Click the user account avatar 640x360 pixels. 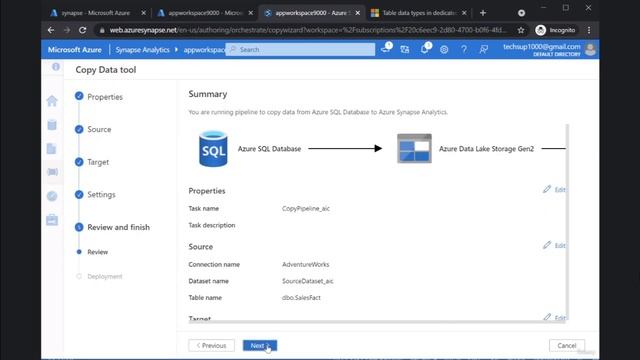590,49
